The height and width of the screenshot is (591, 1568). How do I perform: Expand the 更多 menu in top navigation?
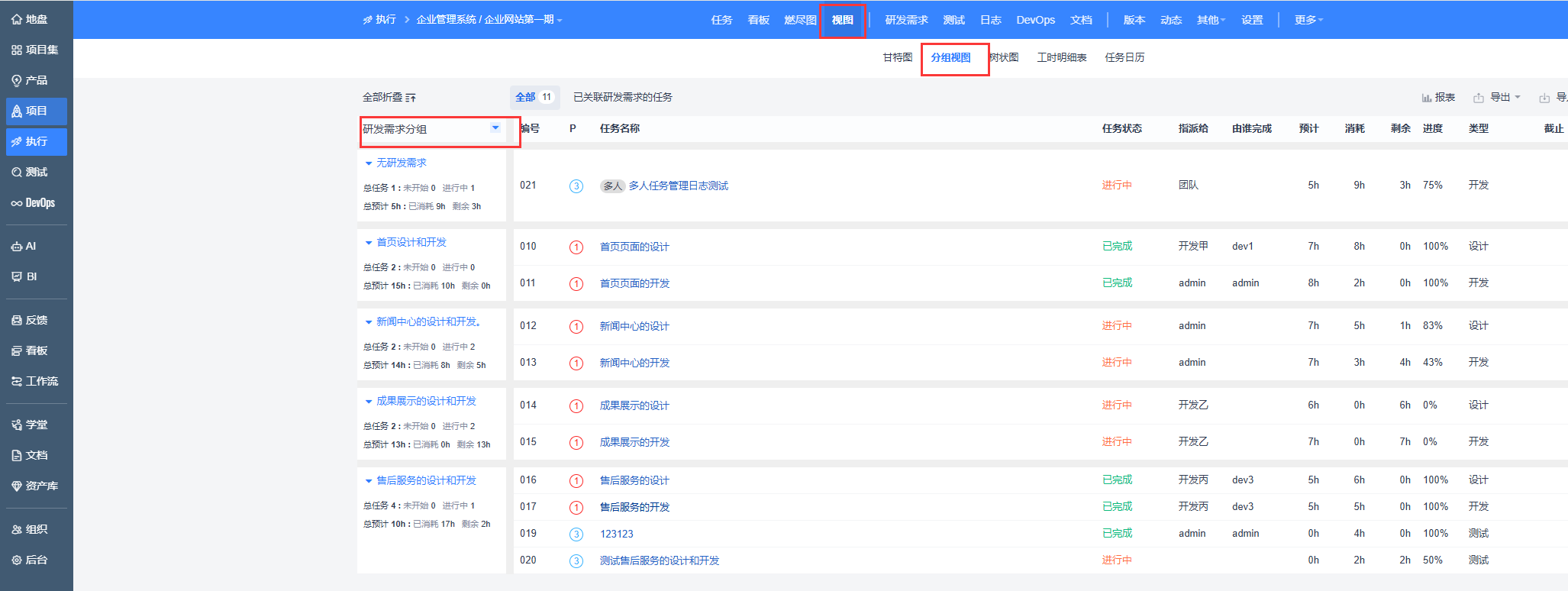[x=1308, y=20]
